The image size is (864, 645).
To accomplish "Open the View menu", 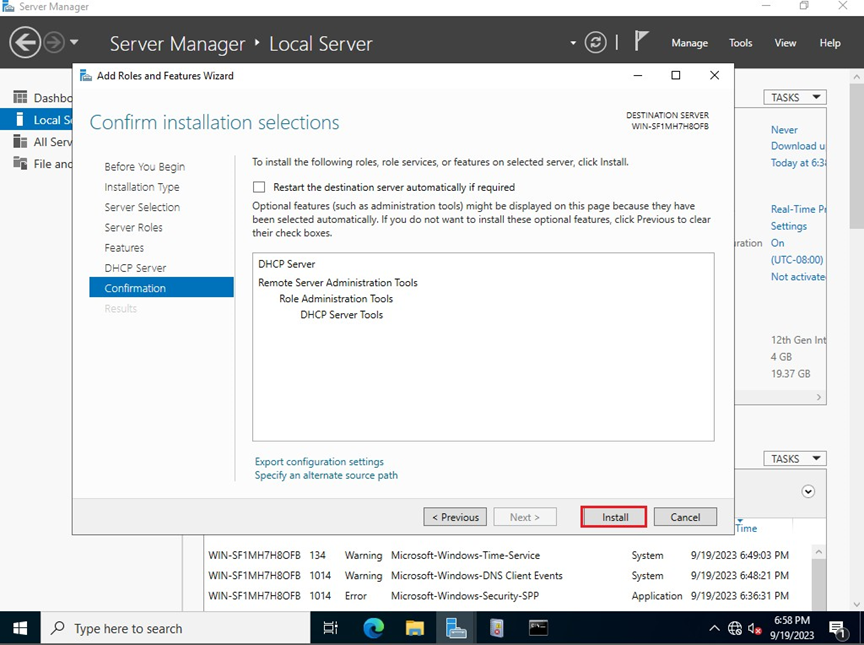I will point(785,43).
